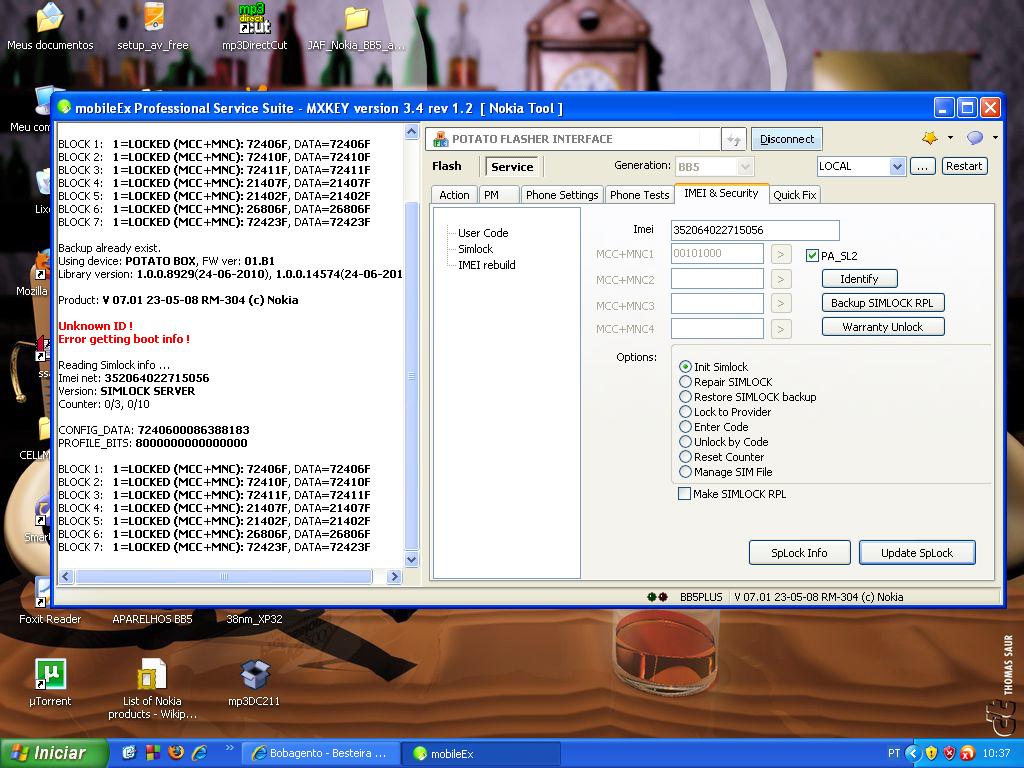Click the Update SpLock button

917,552
